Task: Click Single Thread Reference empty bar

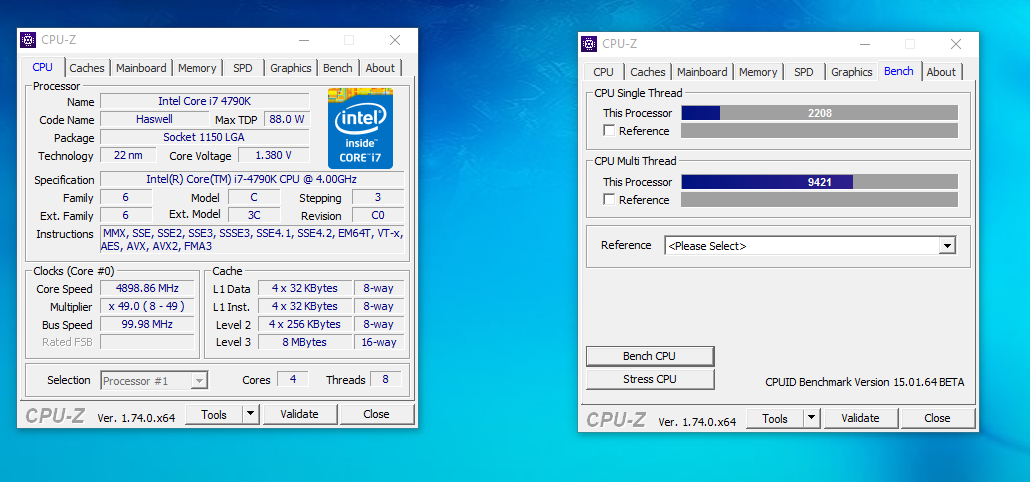Action: point(819,131)
